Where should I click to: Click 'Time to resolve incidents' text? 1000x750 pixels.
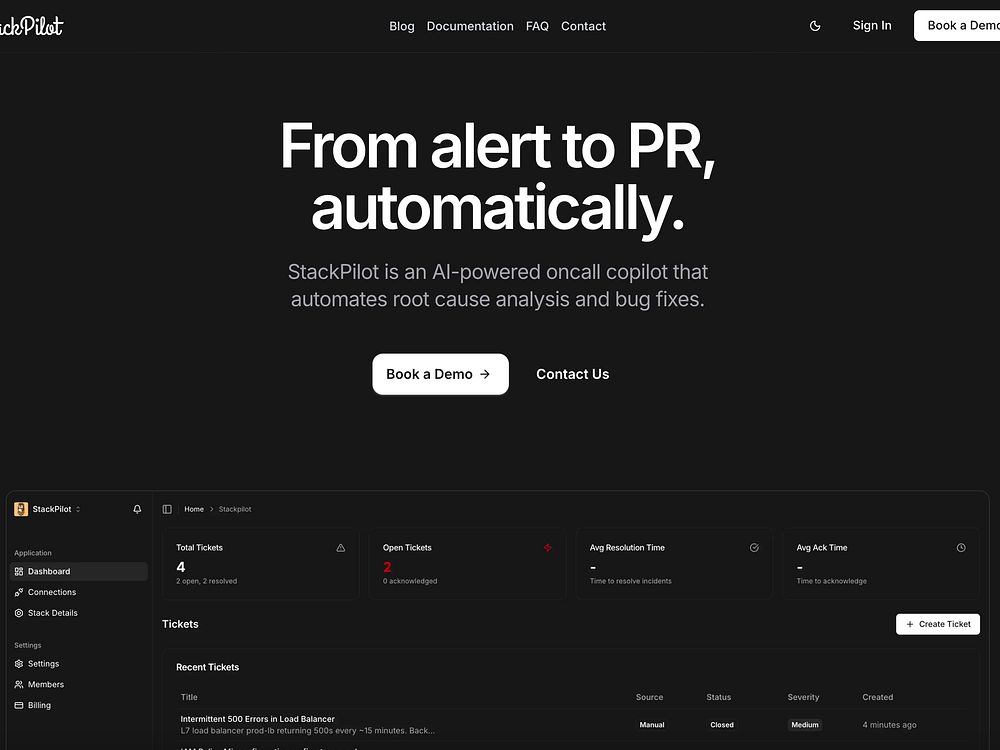(631, 581)
